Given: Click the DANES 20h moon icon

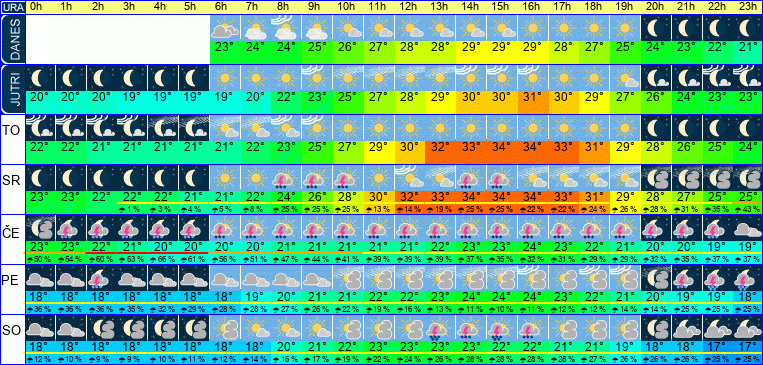Looking at the screenshot, I should (656, 28).
